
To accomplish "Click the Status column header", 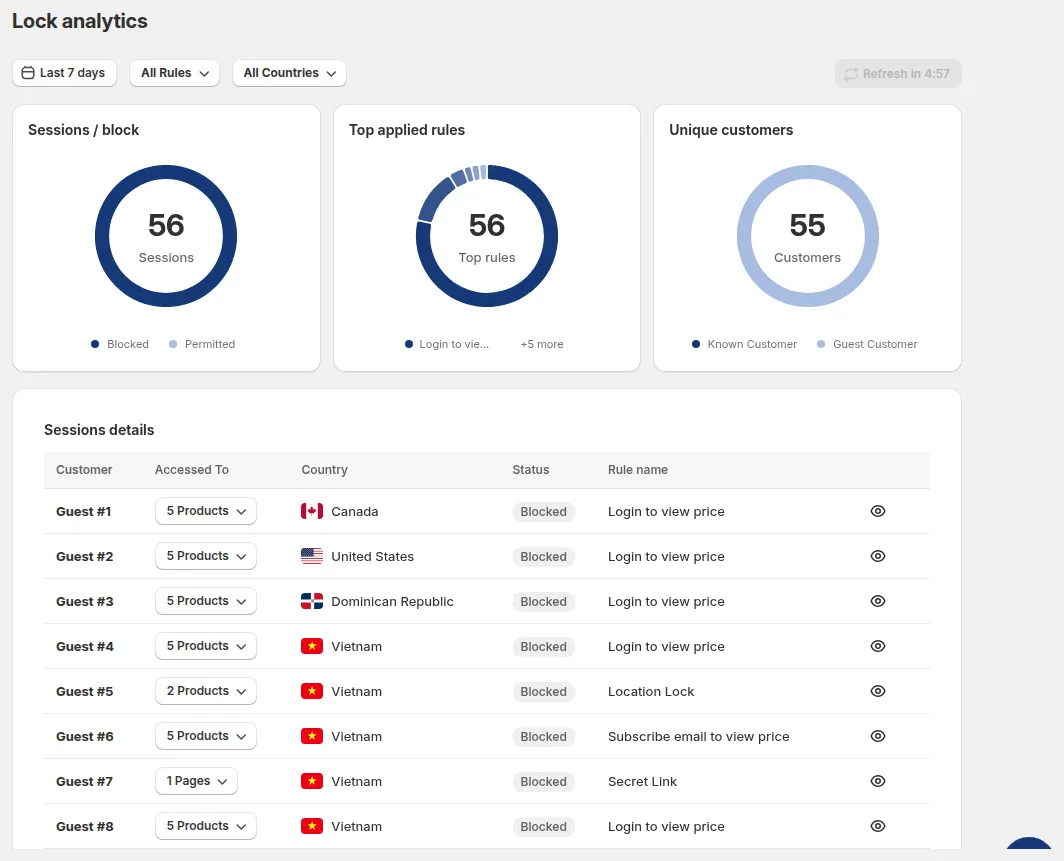I will pyautogui.click(x=531, y=470).
